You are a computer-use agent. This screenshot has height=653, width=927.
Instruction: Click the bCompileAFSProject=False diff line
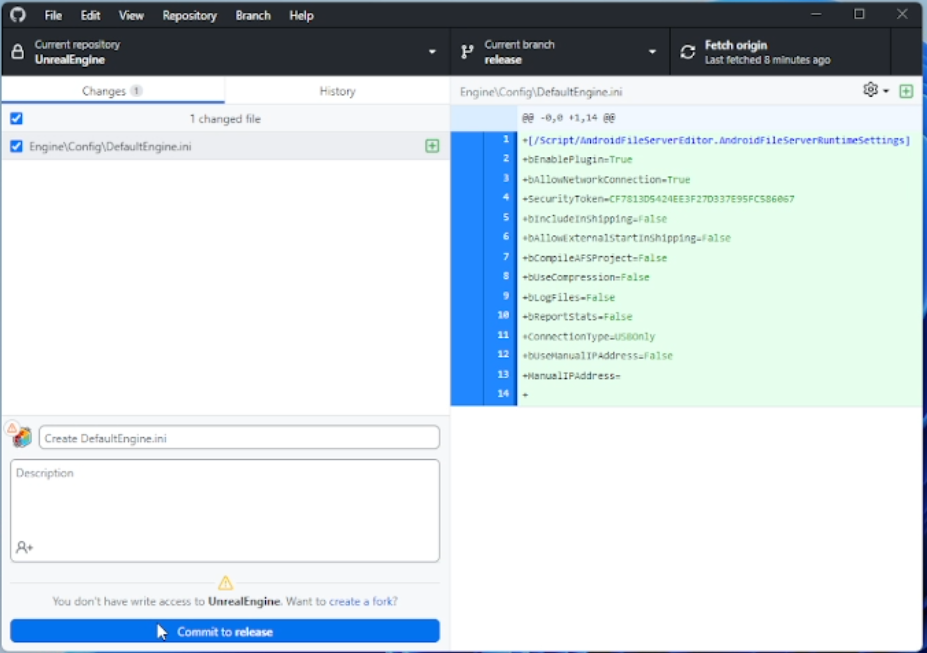tap(719, 258)
